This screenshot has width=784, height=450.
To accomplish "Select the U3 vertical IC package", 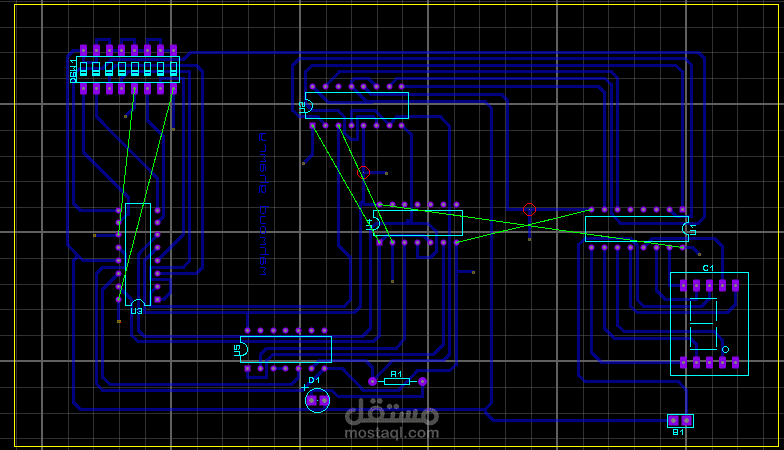I will (138, 254).
